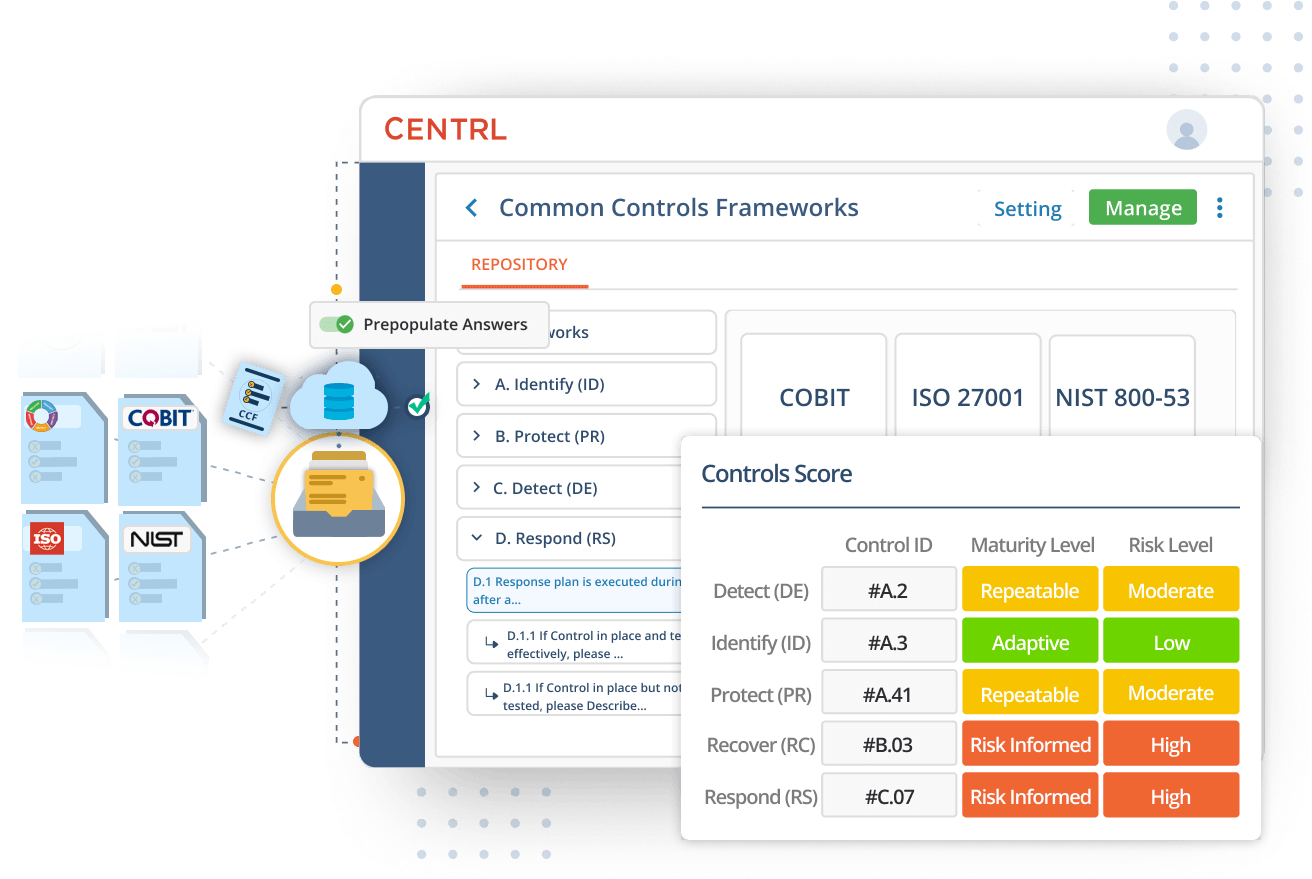Click the Detect (DE) Repeatable maturity cell

click(1029, 590)
